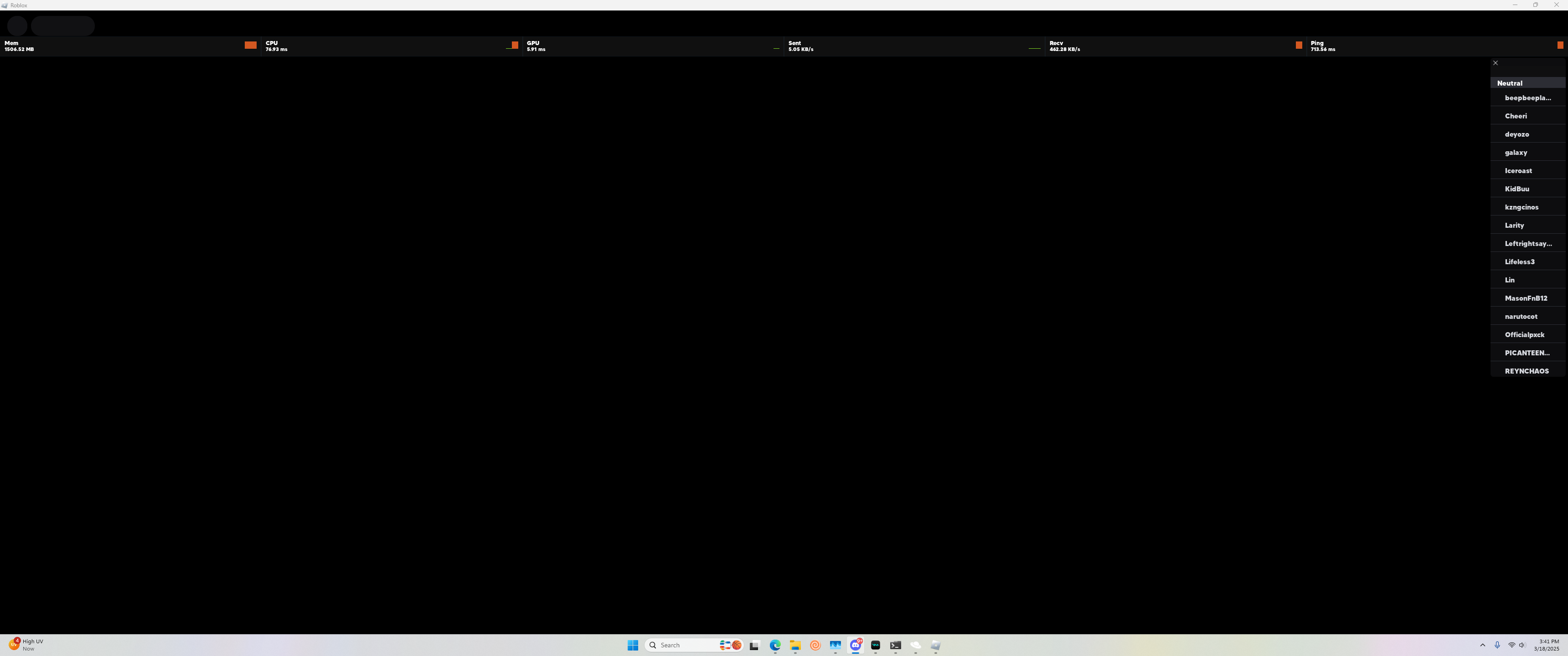Open the orange spiral app in the taskbar
Screen dimensions: 1568x656
tap(815, 645)
